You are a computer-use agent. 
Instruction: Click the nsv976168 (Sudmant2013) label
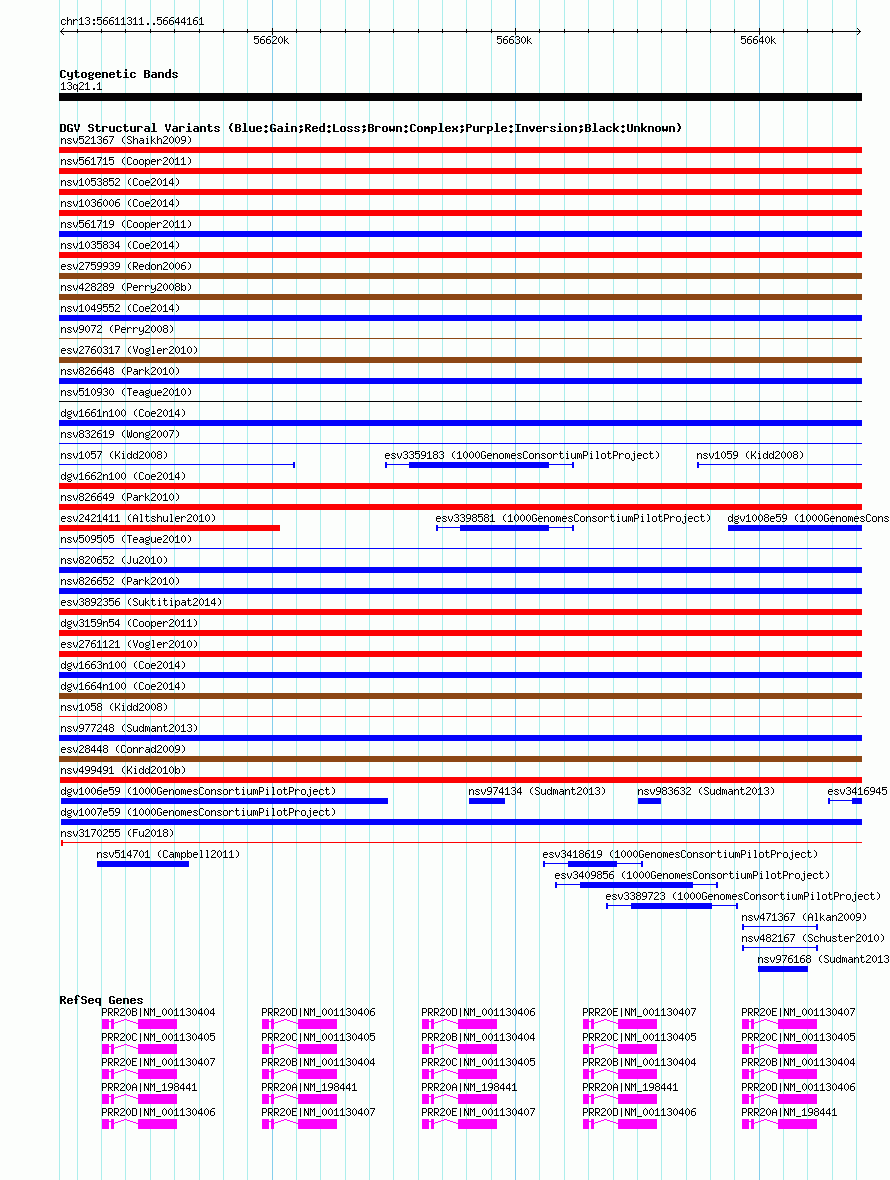(823, 960)
